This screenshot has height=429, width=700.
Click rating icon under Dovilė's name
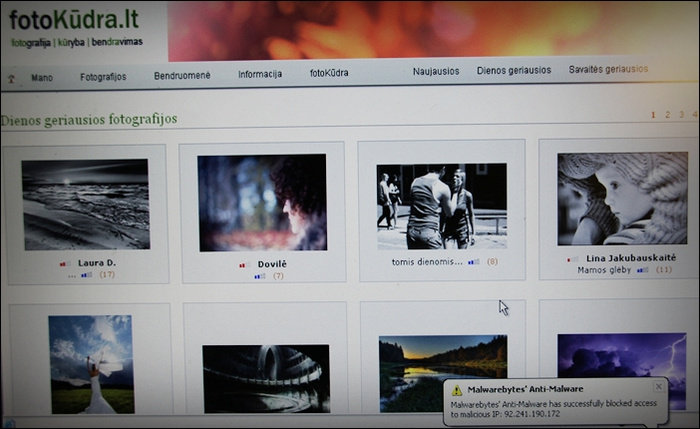[x=259, y=276]
